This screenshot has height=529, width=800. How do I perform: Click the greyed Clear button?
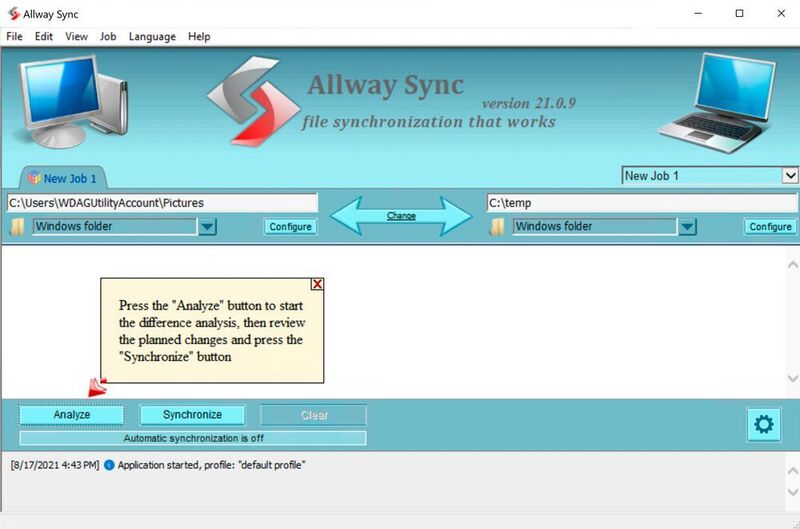[x=313, y=415]
